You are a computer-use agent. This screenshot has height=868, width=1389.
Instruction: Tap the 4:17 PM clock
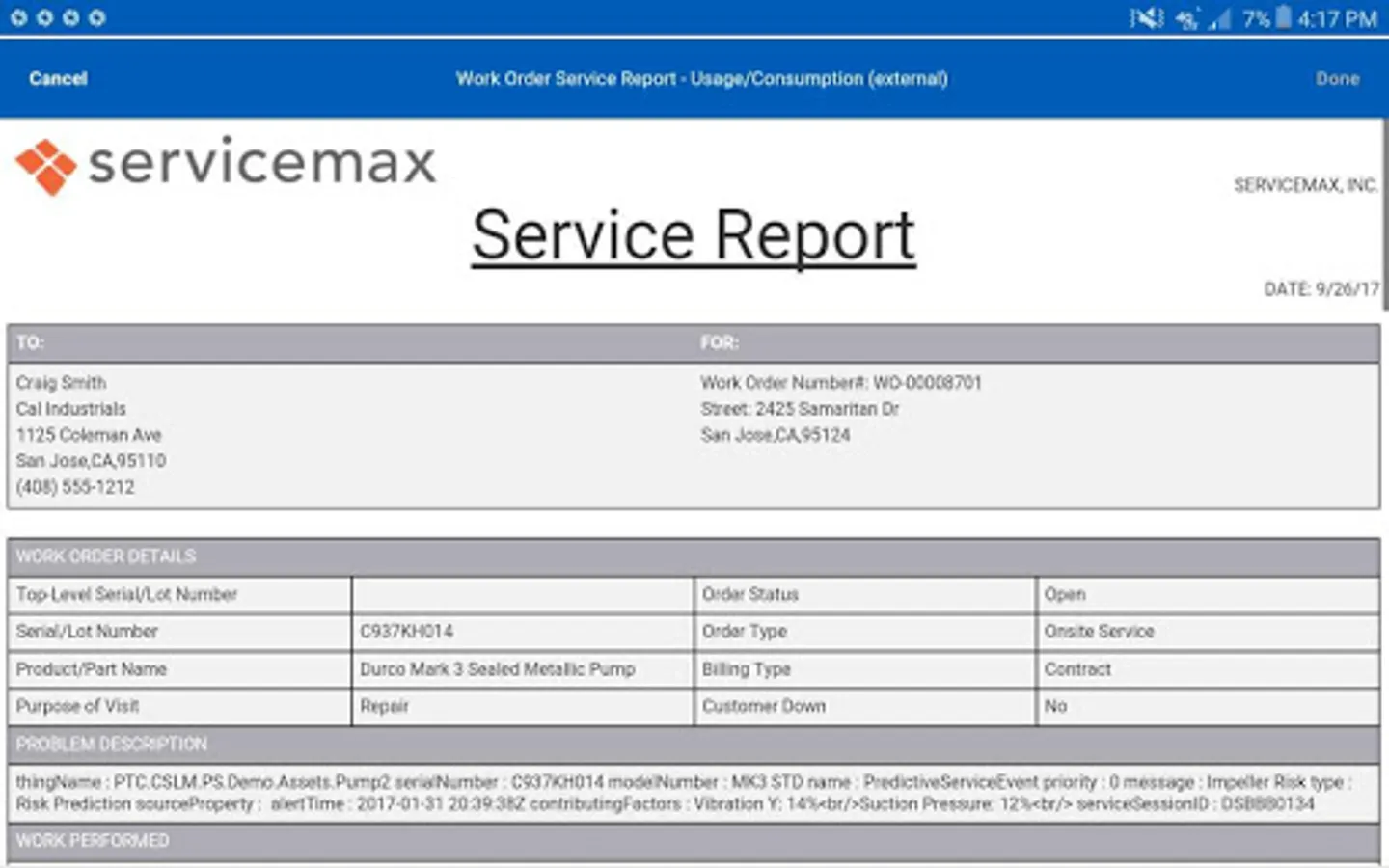[x=1337, y=18]
